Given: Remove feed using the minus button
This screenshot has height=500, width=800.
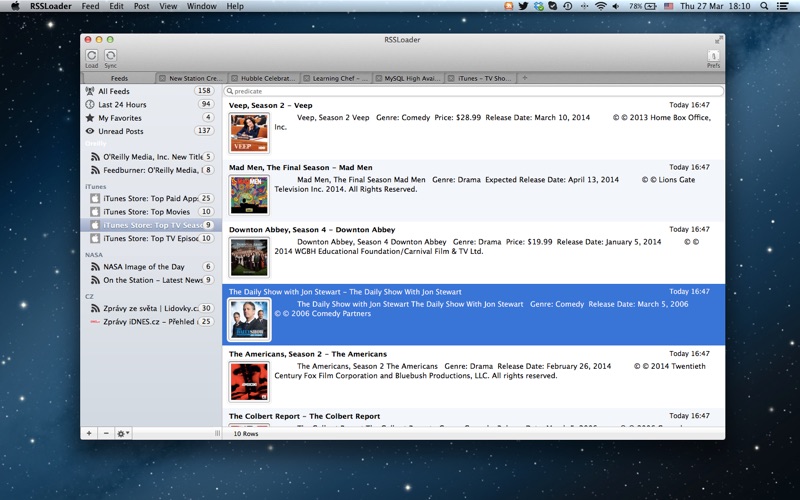Looking at the screenshot, I should (x=105, y=433).
